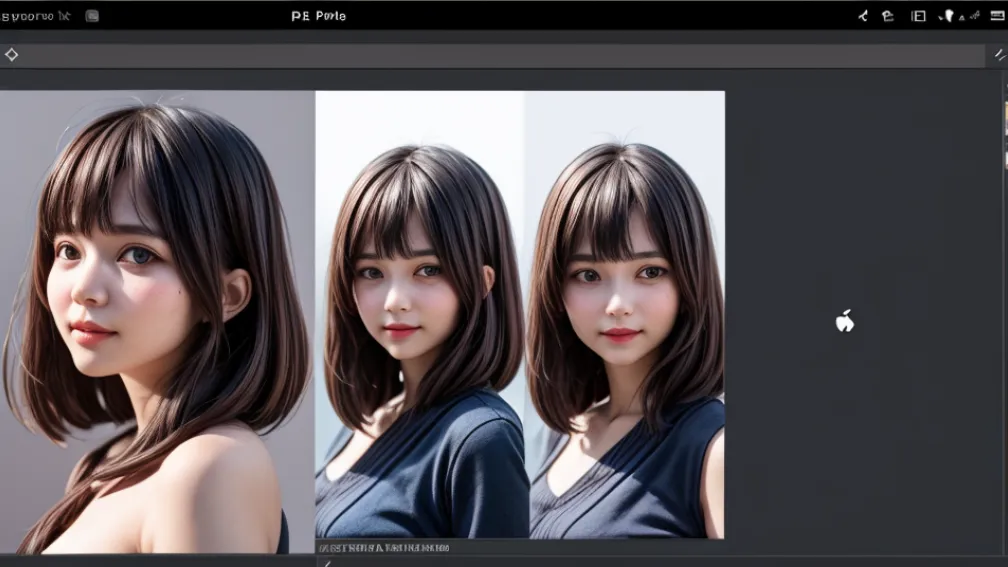Viewport: 1008px width, 567px height.
Task: Click the small square icon beside the top-left title
Action: click(x=92, y=16)
